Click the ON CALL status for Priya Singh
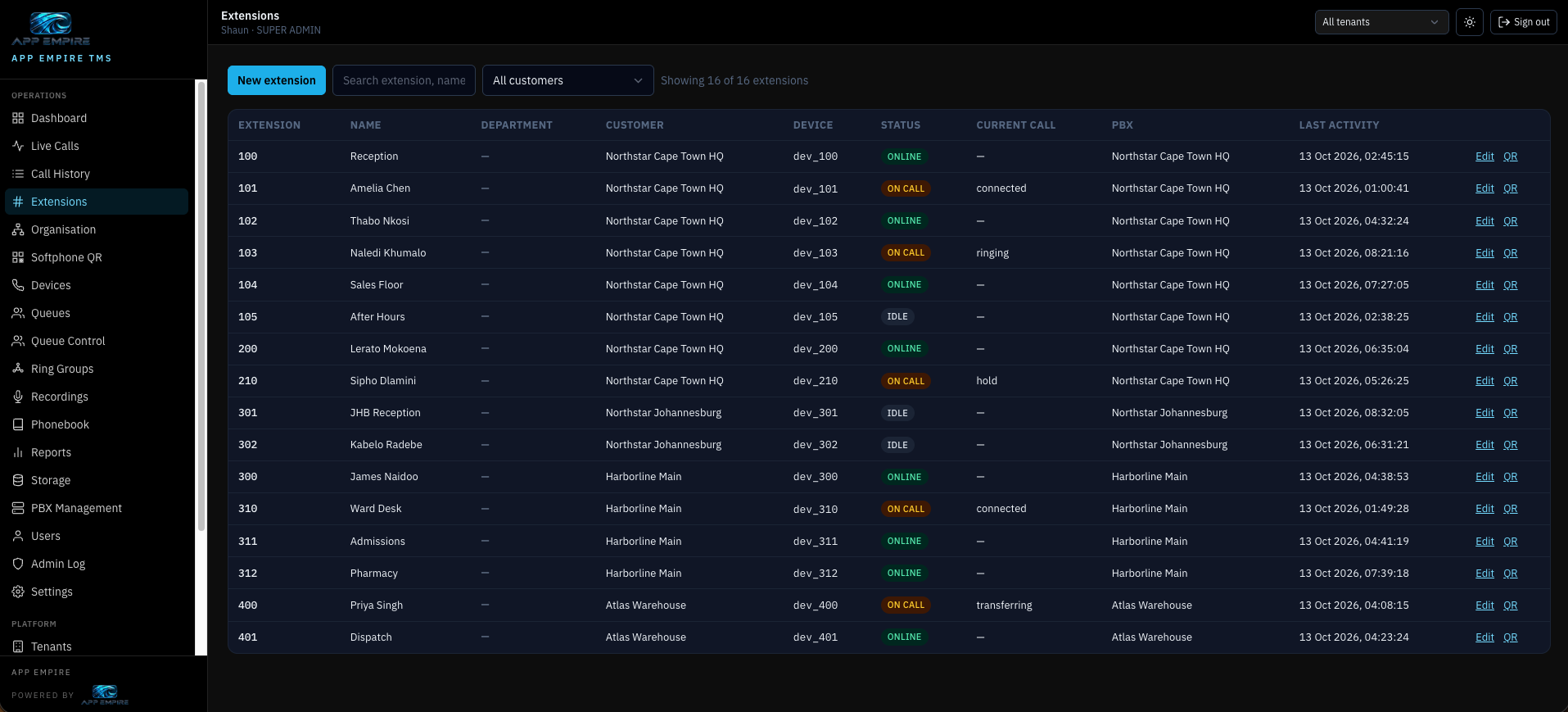This screenshot has height=712, width=1568. (x=906, y=605)
